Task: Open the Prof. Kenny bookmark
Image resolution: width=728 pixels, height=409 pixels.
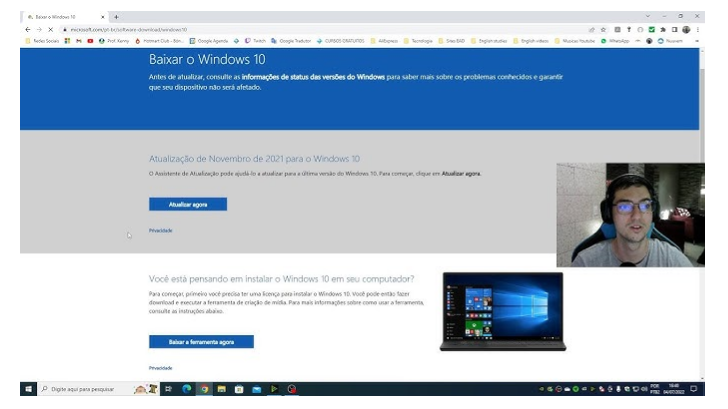Action: point(114,41)
